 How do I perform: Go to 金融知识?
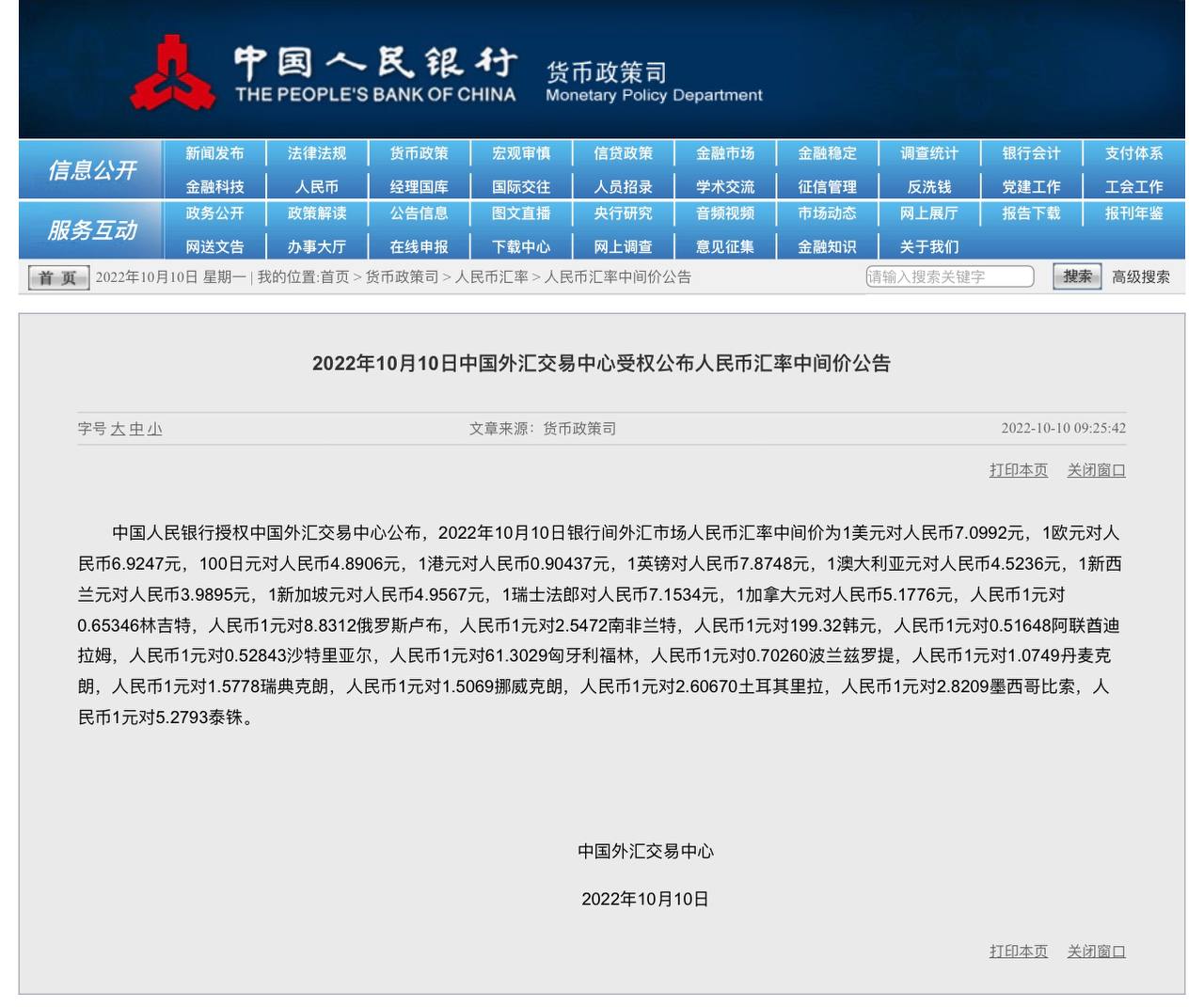tap(828, 246)
